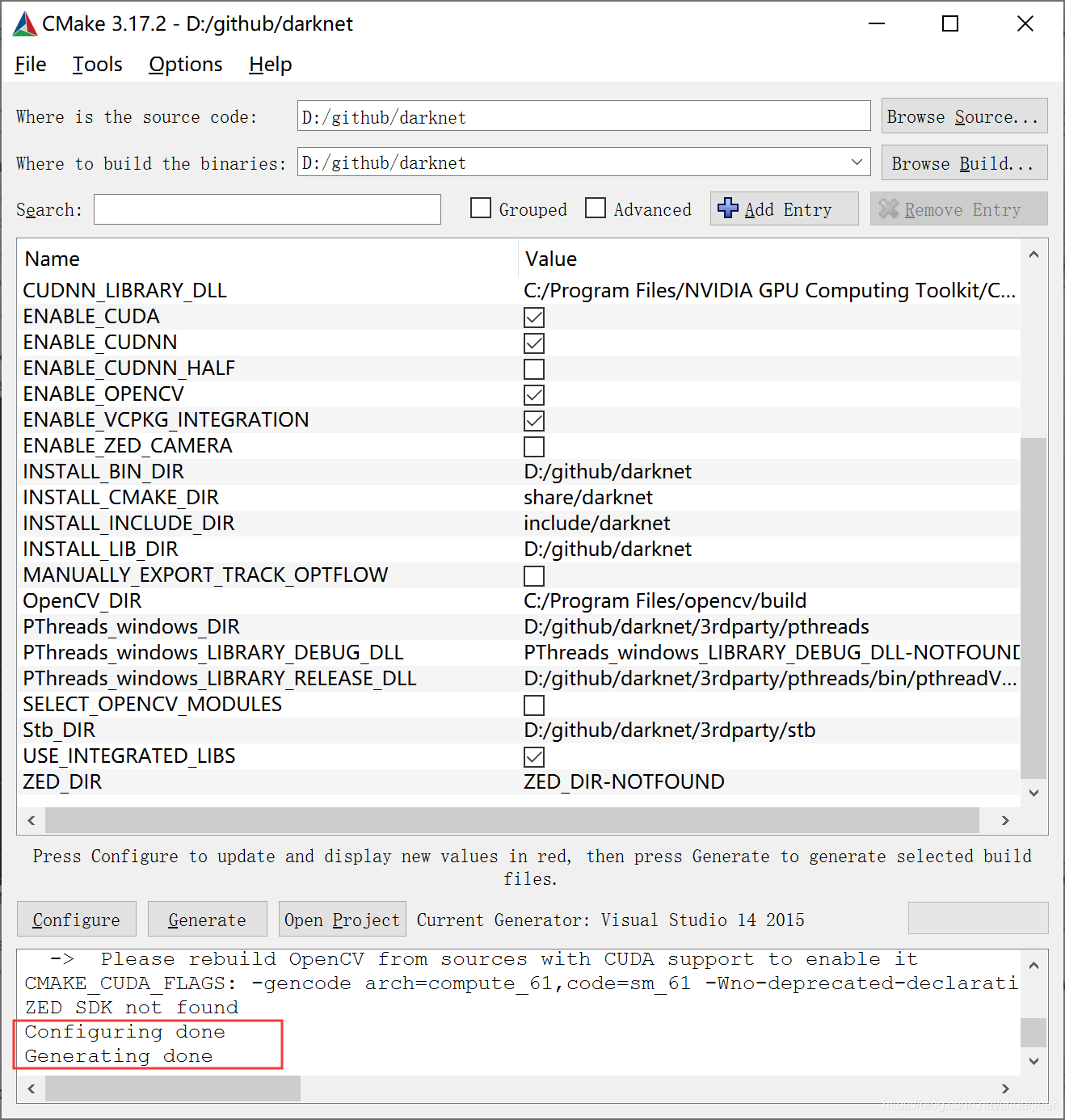Click the Value column header
This screenshot has width=1065, height=1120.
[551, 259]
